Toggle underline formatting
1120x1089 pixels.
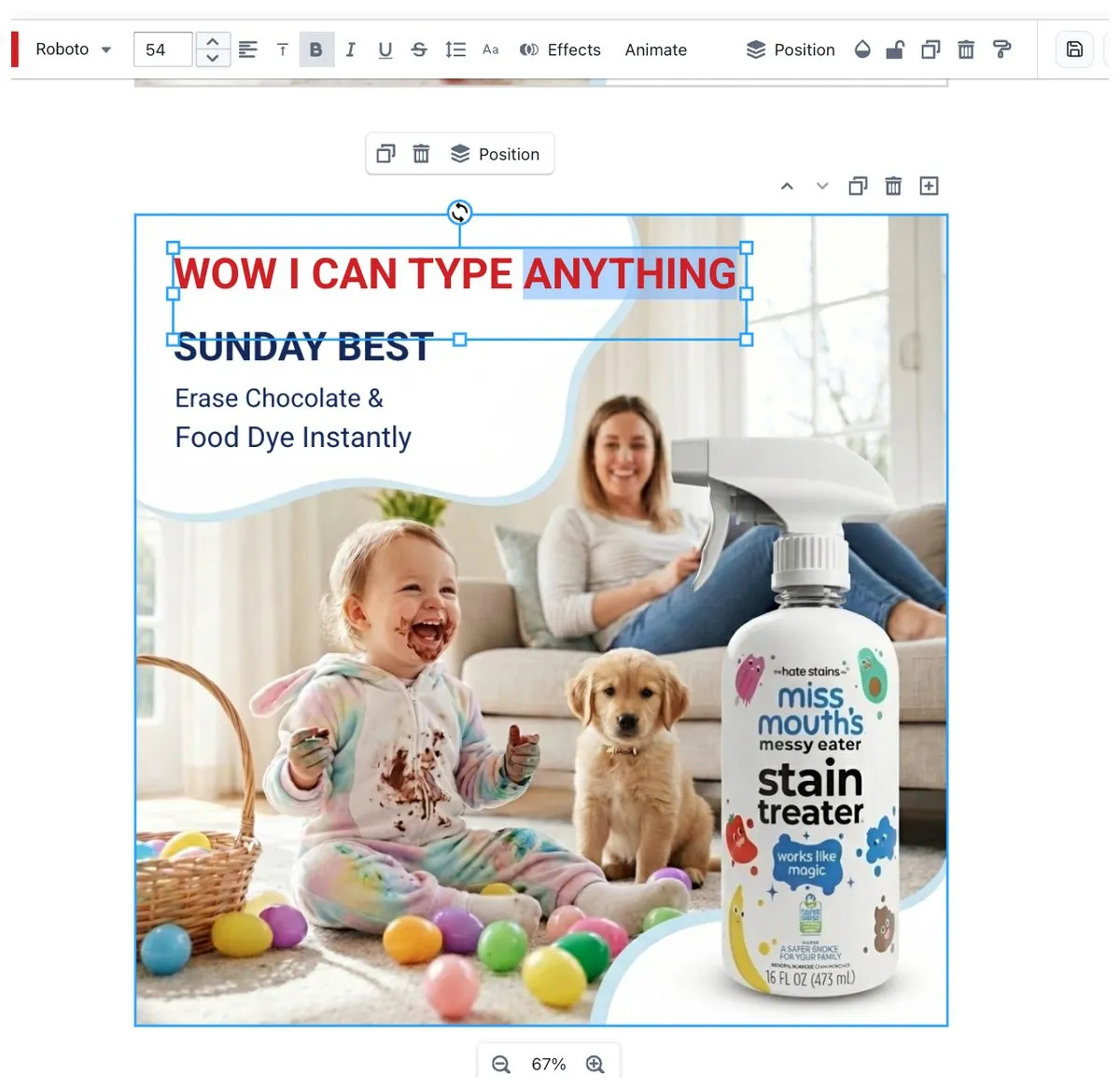[385, 49]
